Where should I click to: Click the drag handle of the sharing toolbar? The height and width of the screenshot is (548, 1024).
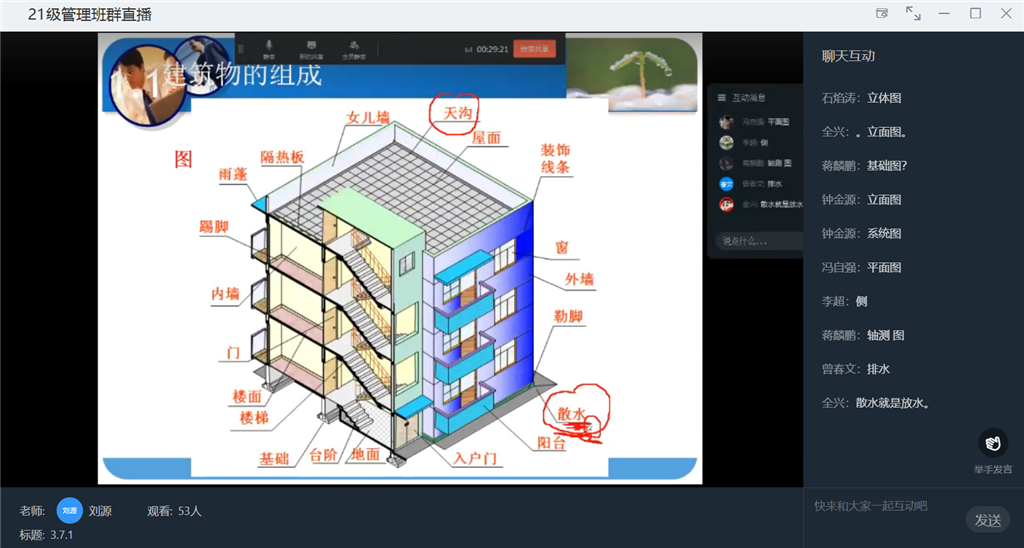[240, 49]
